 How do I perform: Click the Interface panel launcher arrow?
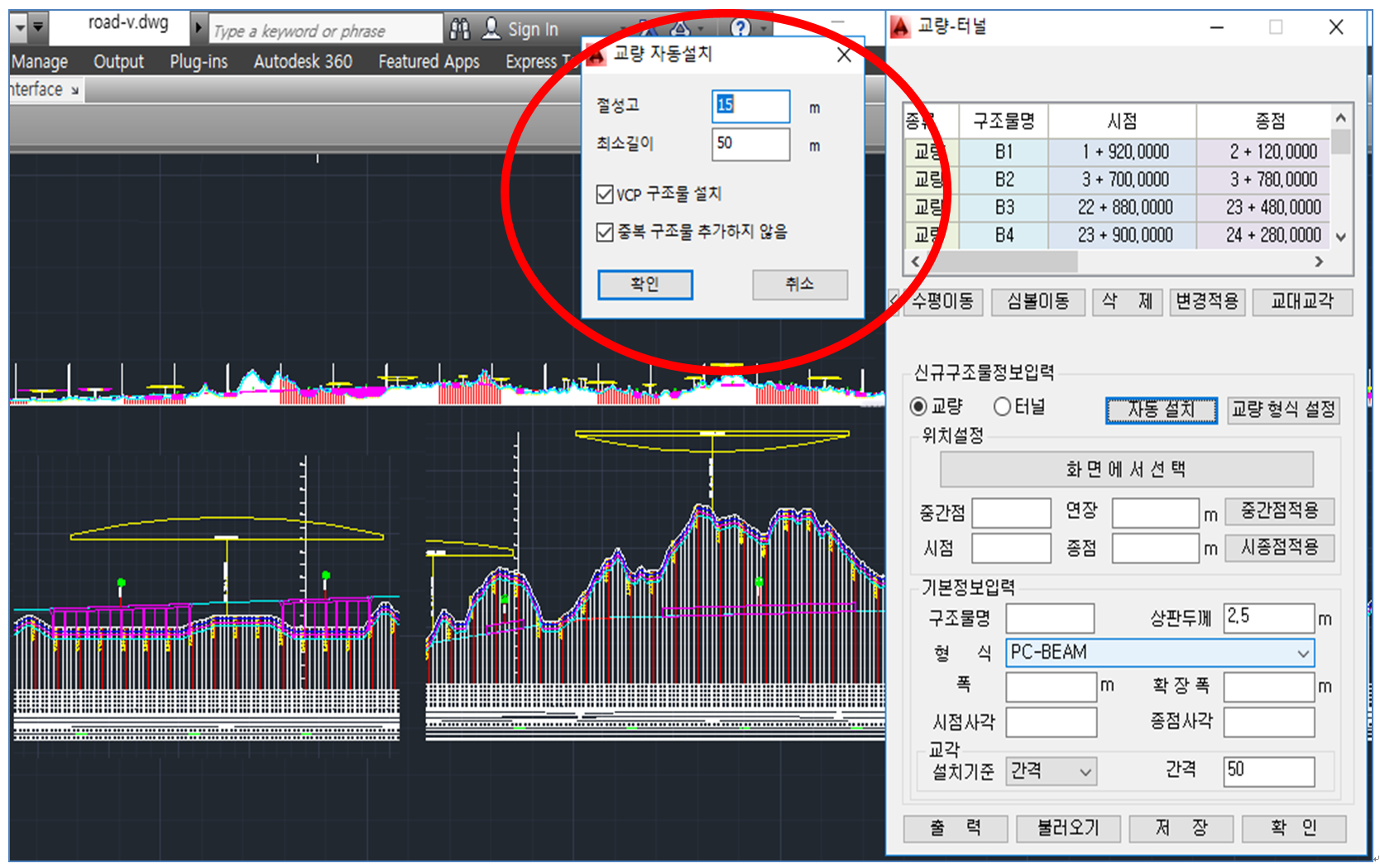point(74,90)
